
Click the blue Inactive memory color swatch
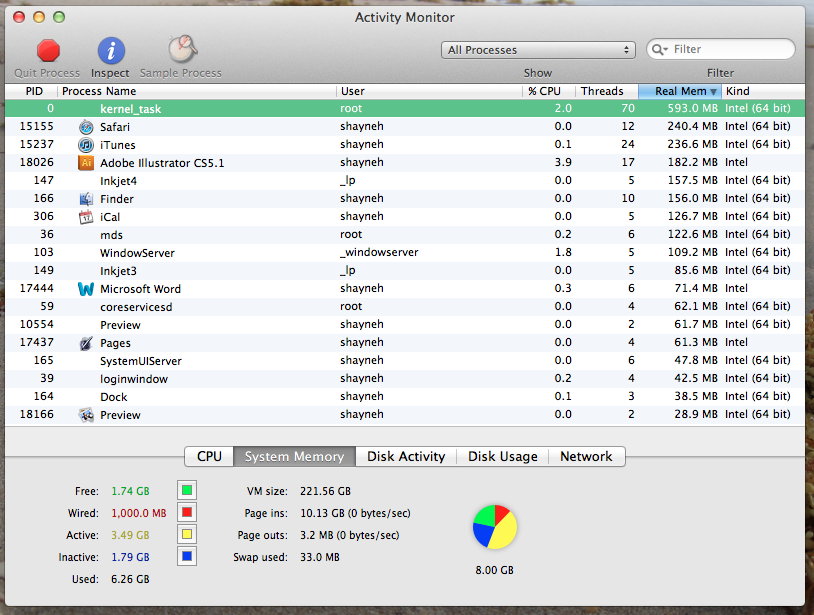pyautogui.click(x=187, y=556)
